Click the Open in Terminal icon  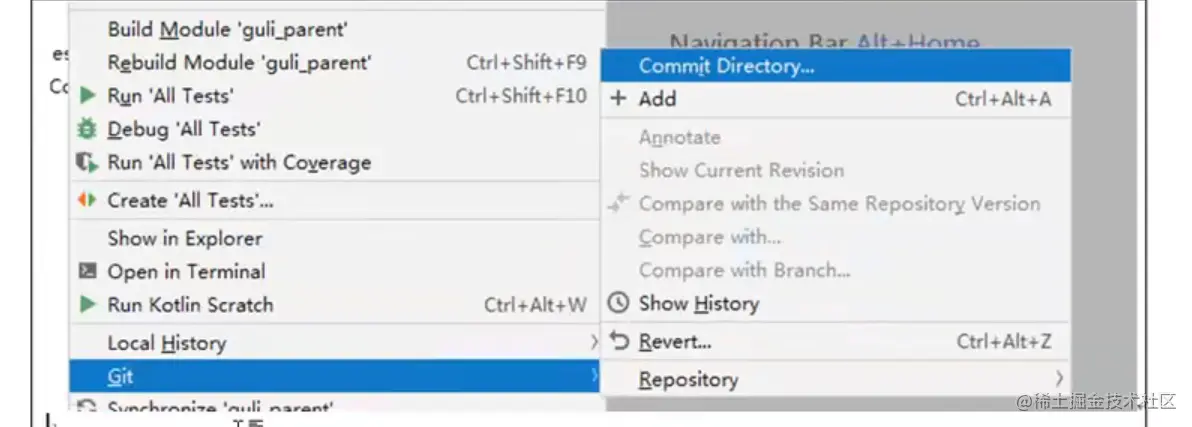[88, 271]
